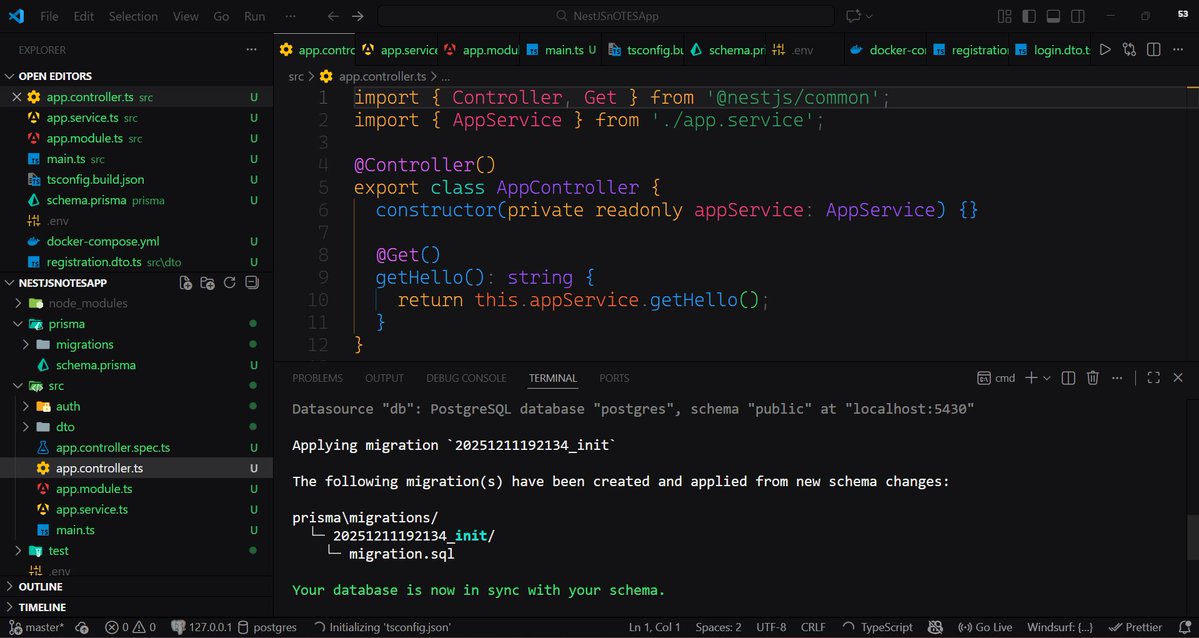Toggle the secondary side bar visibility
The image size is (1199, 638).
(x=1077, y=16)
